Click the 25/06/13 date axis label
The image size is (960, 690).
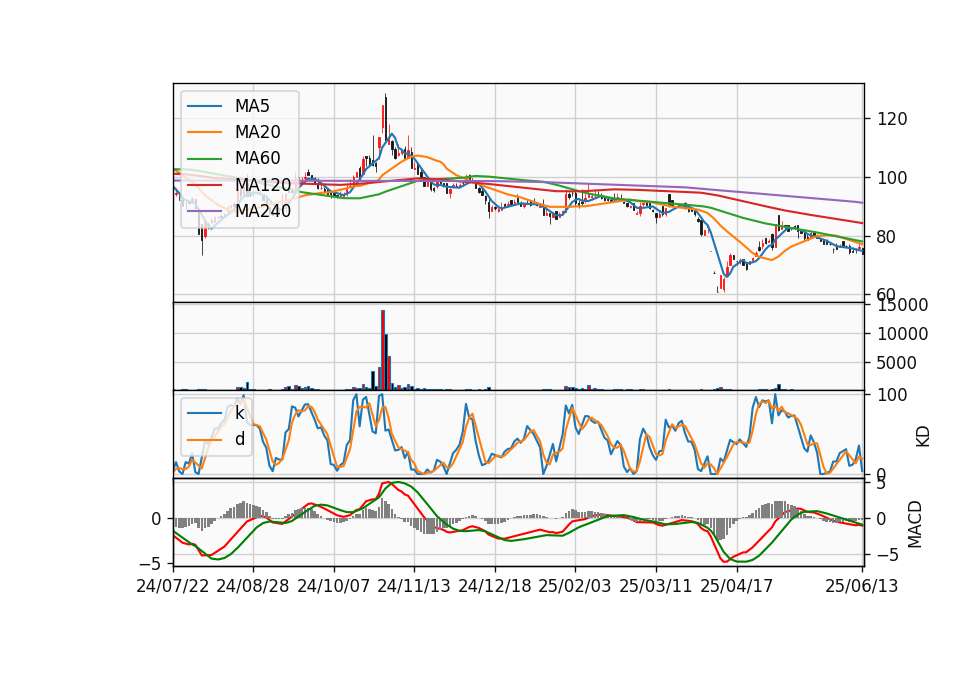point(862,586)
